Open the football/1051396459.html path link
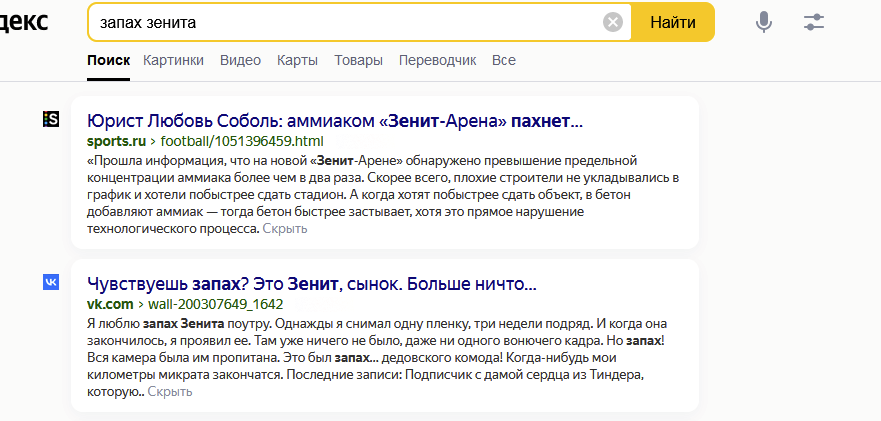Viewport: 881px width, 421px height. pyautogui.click(x=242, y=141)
